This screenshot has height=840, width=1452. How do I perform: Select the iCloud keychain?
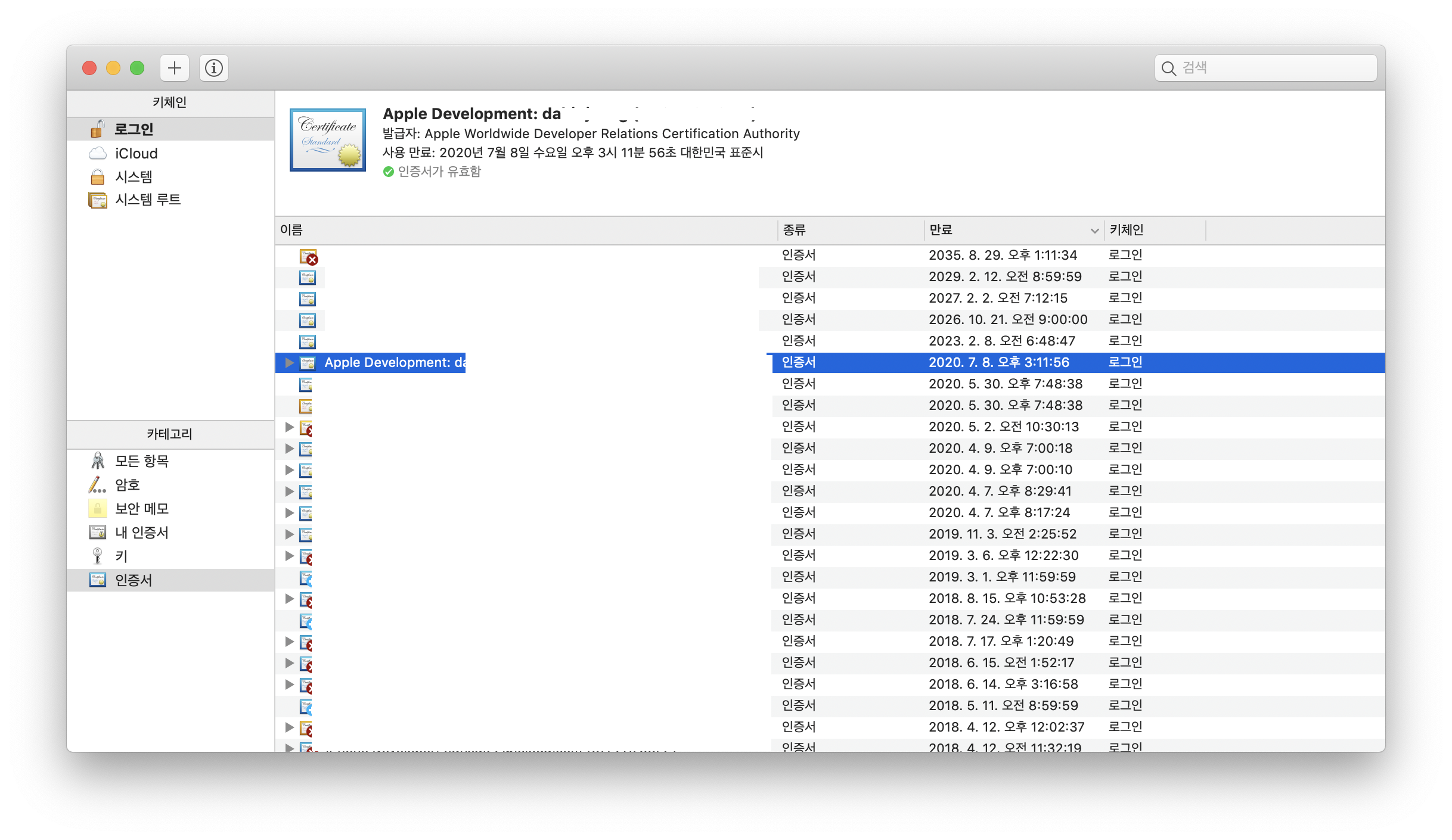[x=136, y=154]
